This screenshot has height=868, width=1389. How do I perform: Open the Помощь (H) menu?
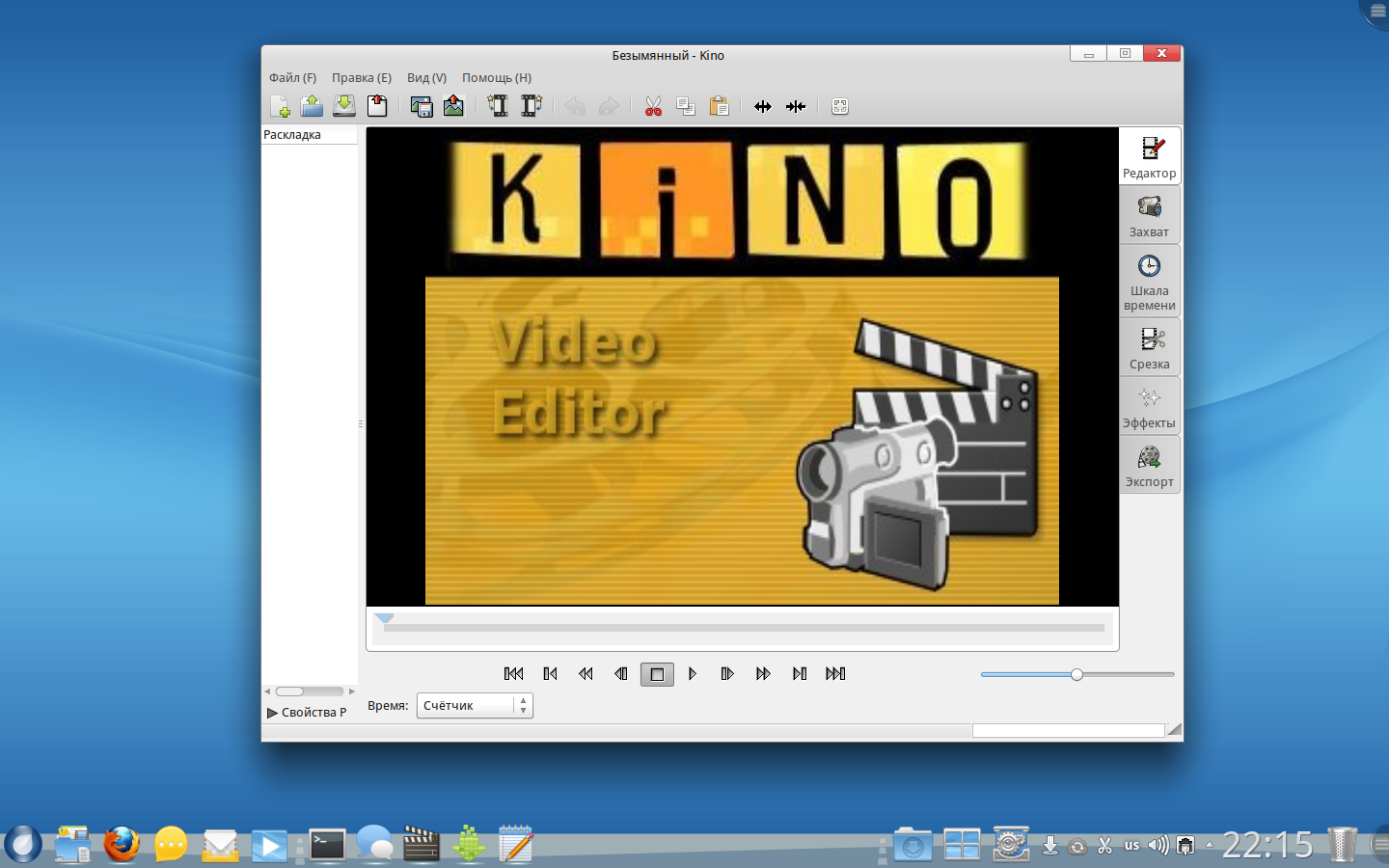click(x=497, y=78)
